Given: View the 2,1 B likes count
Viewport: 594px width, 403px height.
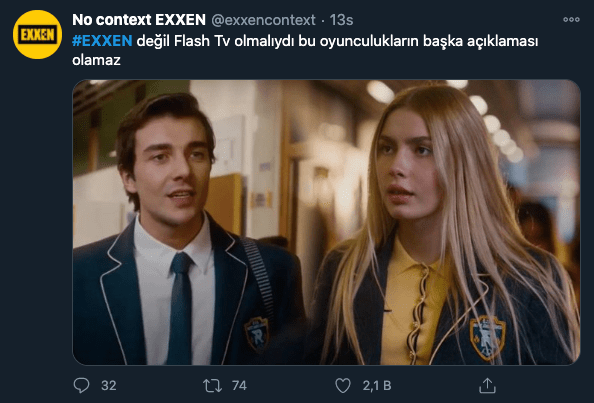Looking at the screenshot, I should (377, 386).
